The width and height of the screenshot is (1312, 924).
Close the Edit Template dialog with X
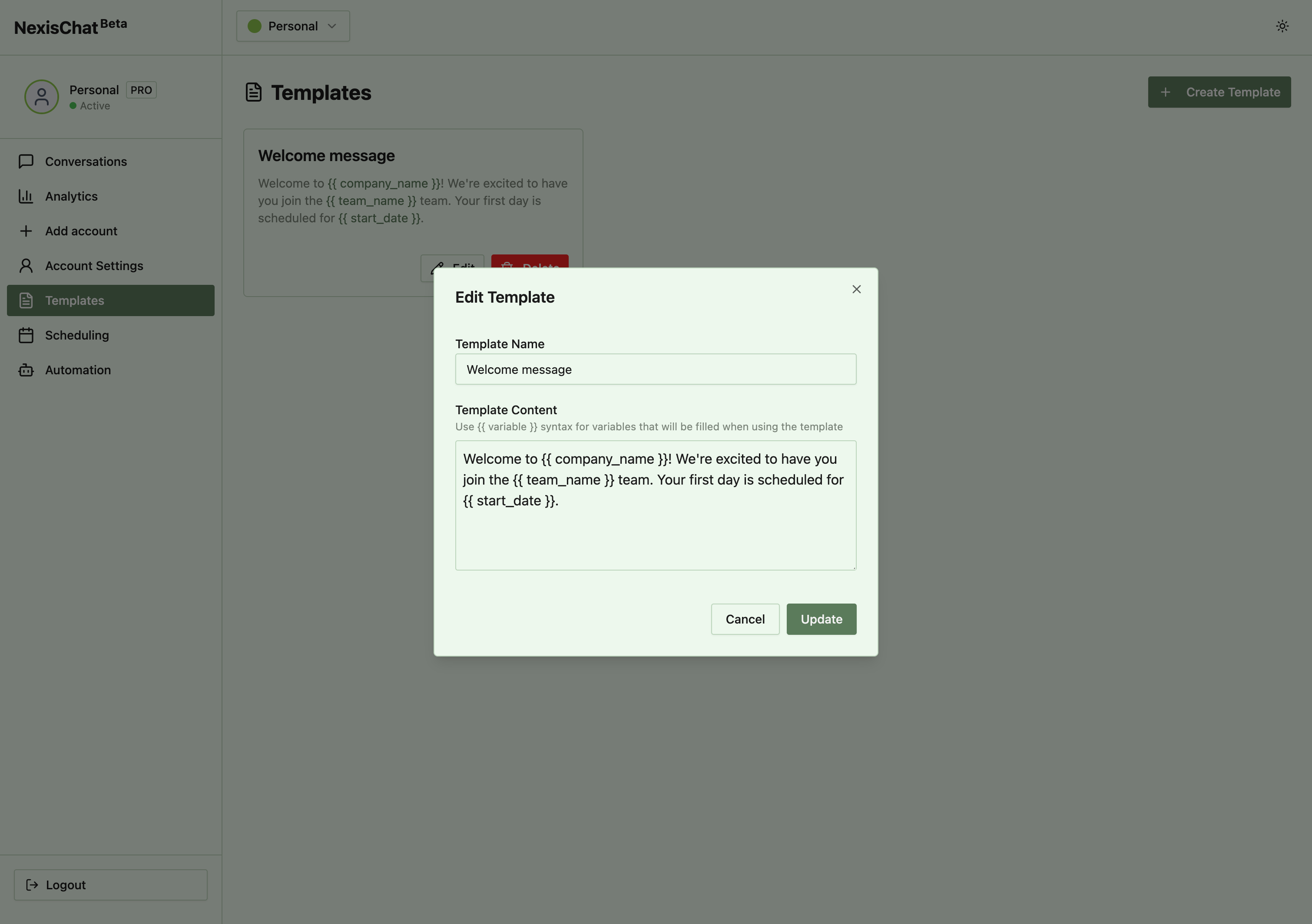[856, 290]
